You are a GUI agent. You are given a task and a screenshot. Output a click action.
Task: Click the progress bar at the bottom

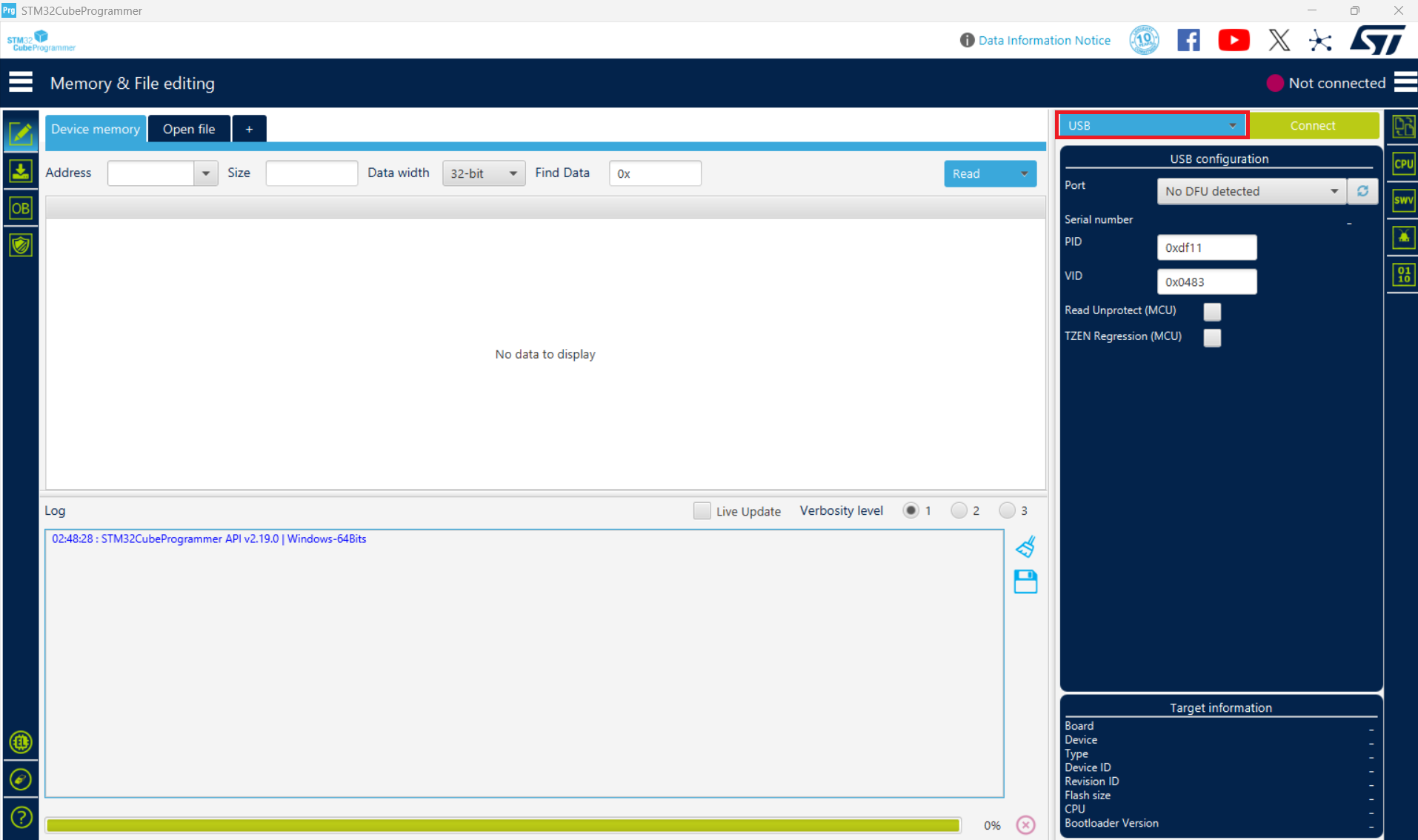[503, 824]
